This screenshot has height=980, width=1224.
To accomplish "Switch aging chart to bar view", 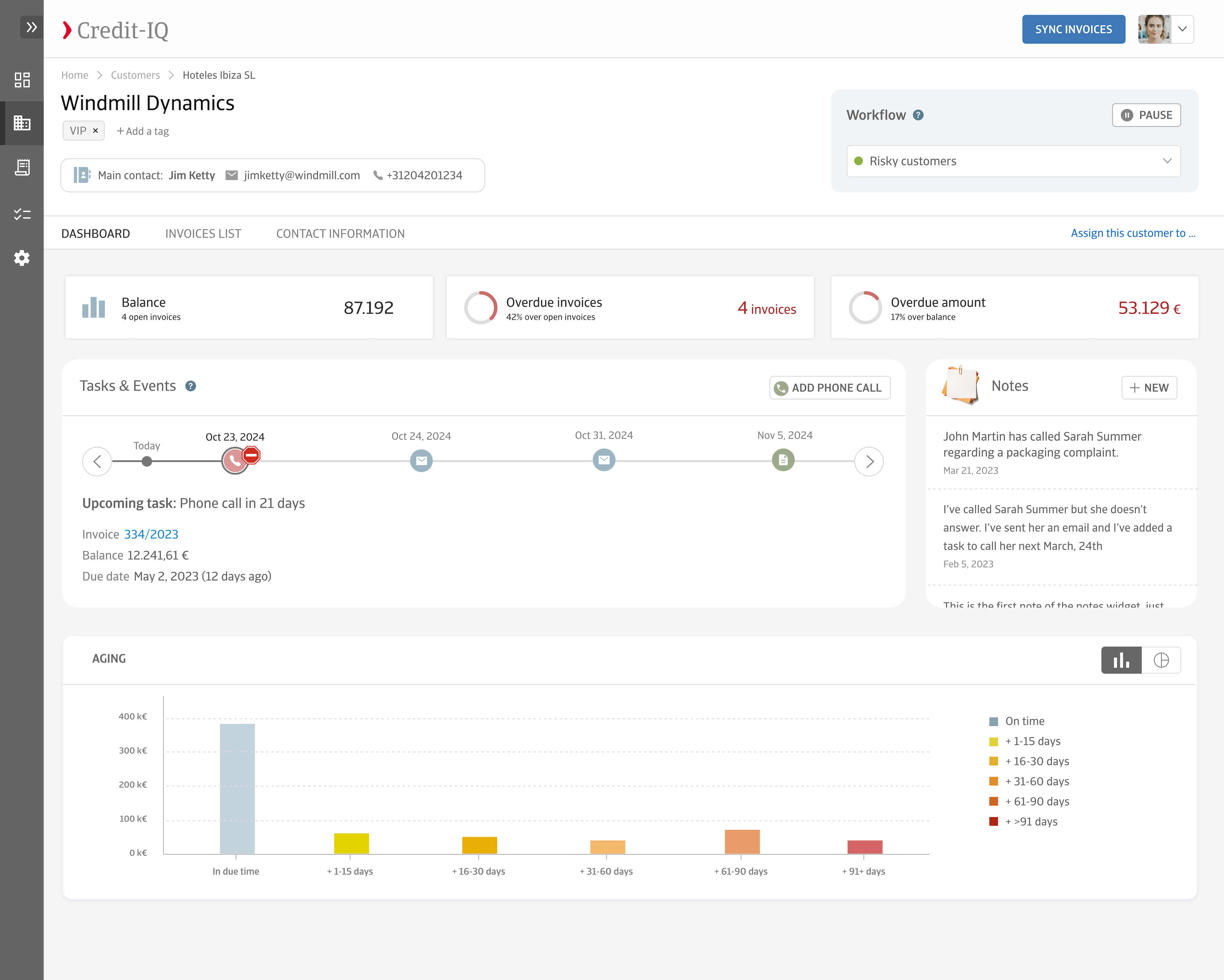I will pyautogui.click(x=1121, y=660).
